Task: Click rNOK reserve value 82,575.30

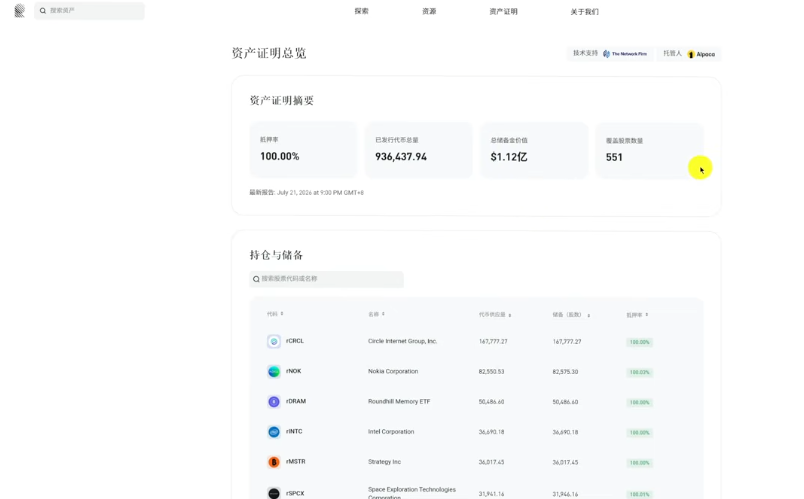Action: coord(565,372)
